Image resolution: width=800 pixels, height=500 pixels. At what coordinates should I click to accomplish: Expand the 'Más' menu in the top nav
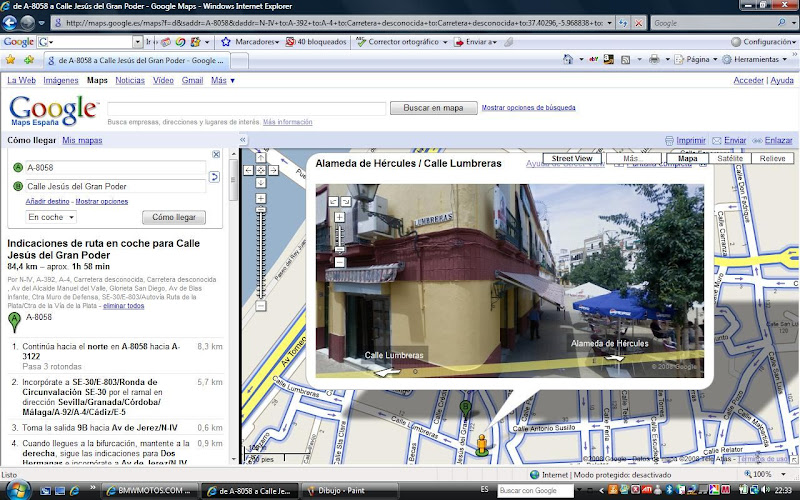tap(222, 80)
